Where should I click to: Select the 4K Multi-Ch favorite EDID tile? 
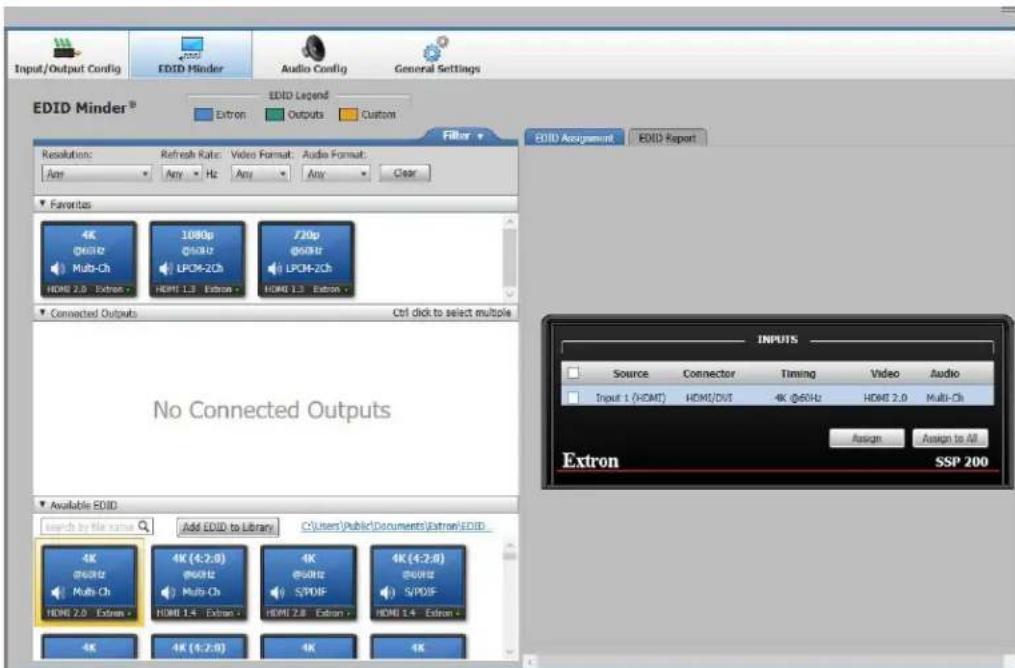click(89, 259)
